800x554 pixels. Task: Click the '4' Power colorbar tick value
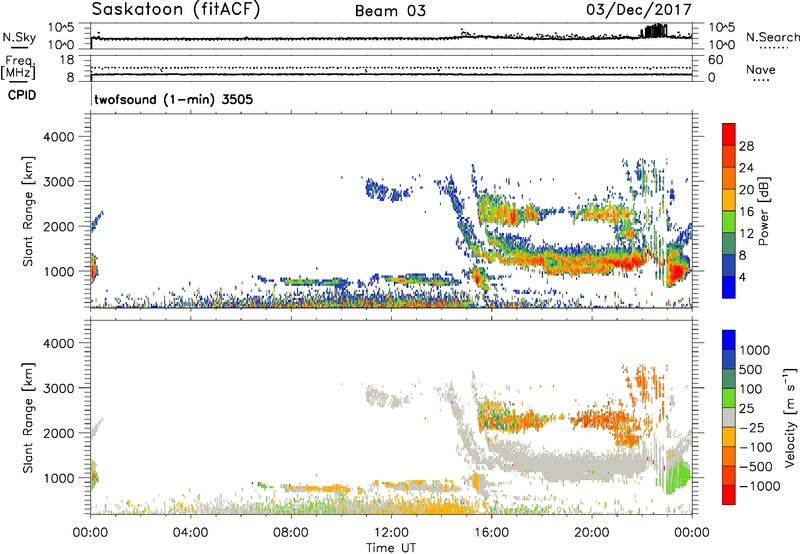[x=742, y=277]
